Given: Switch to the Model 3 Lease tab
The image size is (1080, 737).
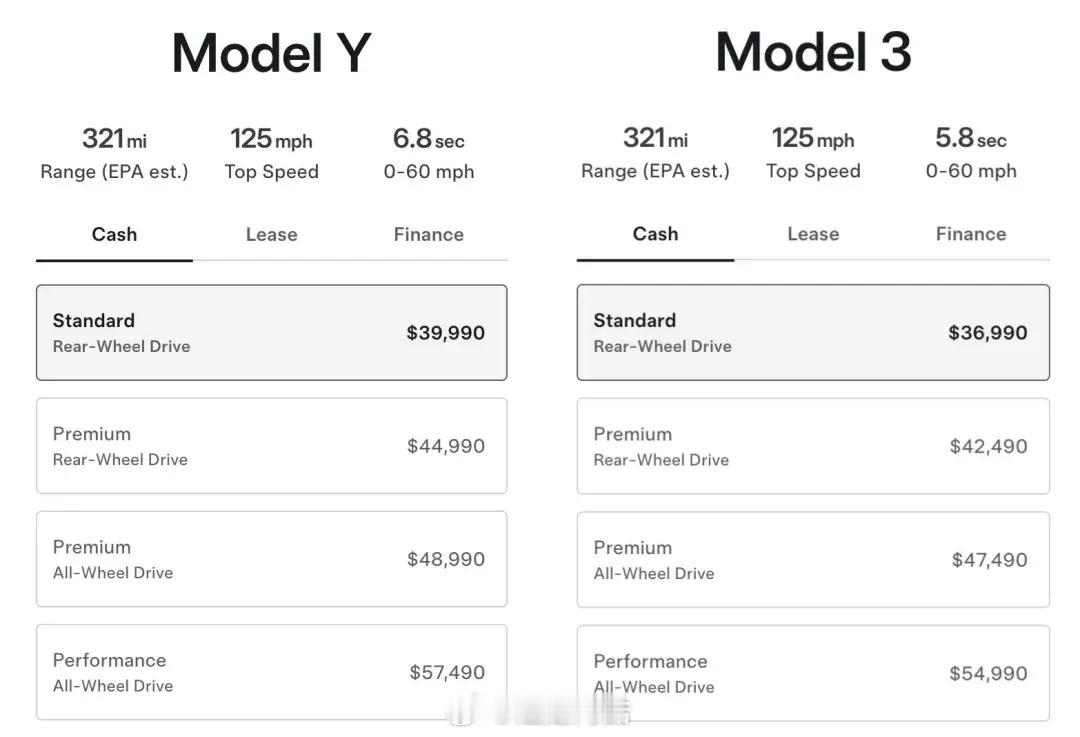Looking at the screenshot, I should coord(812,234).
